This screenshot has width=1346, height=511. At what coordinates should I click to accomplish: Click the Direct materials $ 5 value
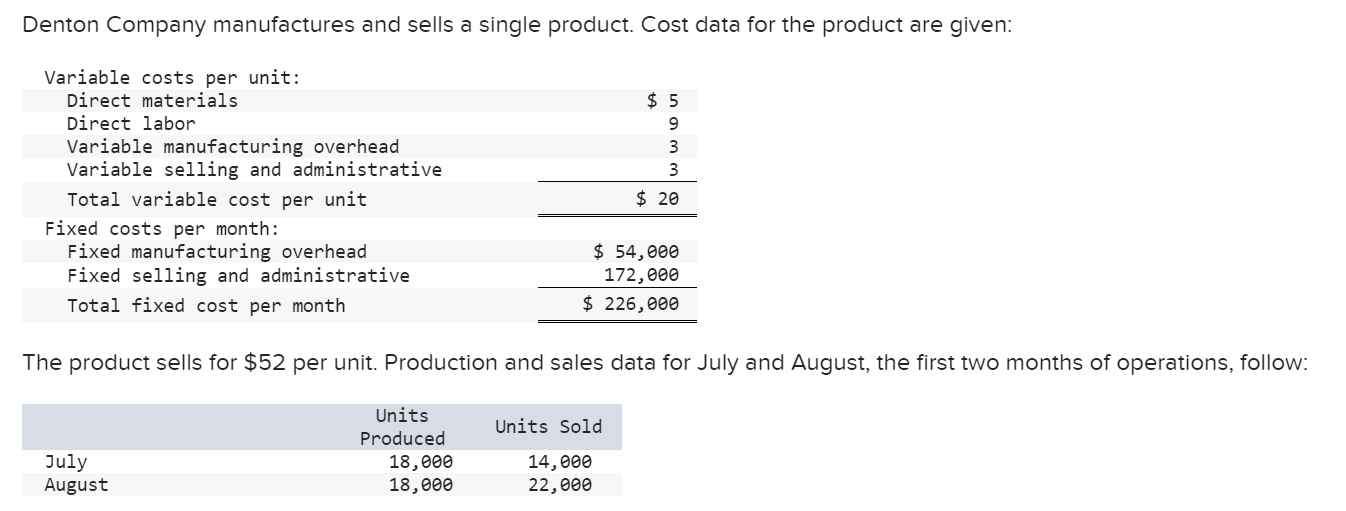(665, 100)
